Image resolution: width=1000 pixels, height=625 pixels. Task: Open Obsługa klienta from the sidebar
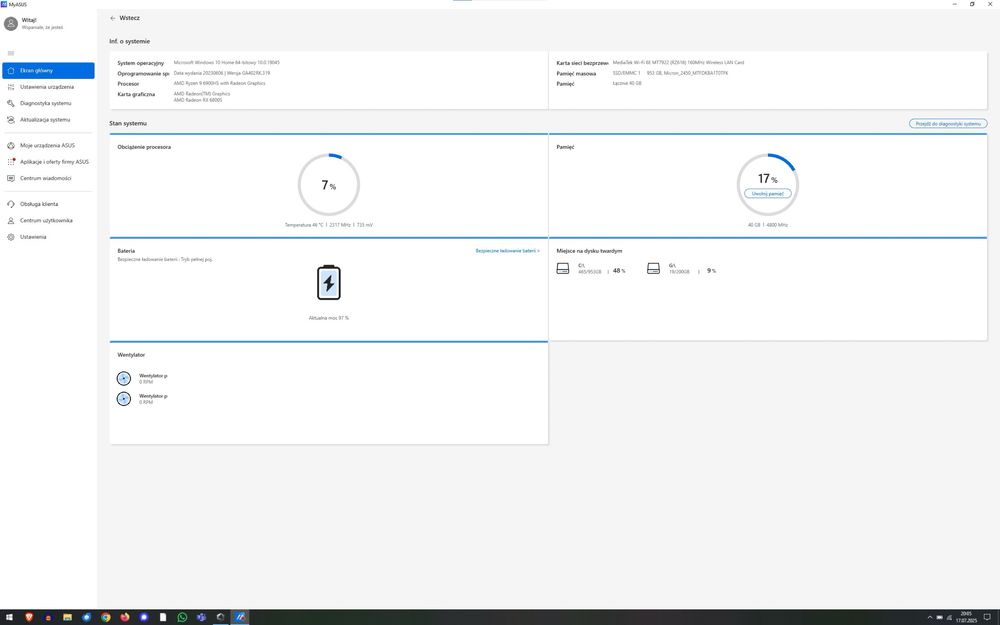click(48, 204)
